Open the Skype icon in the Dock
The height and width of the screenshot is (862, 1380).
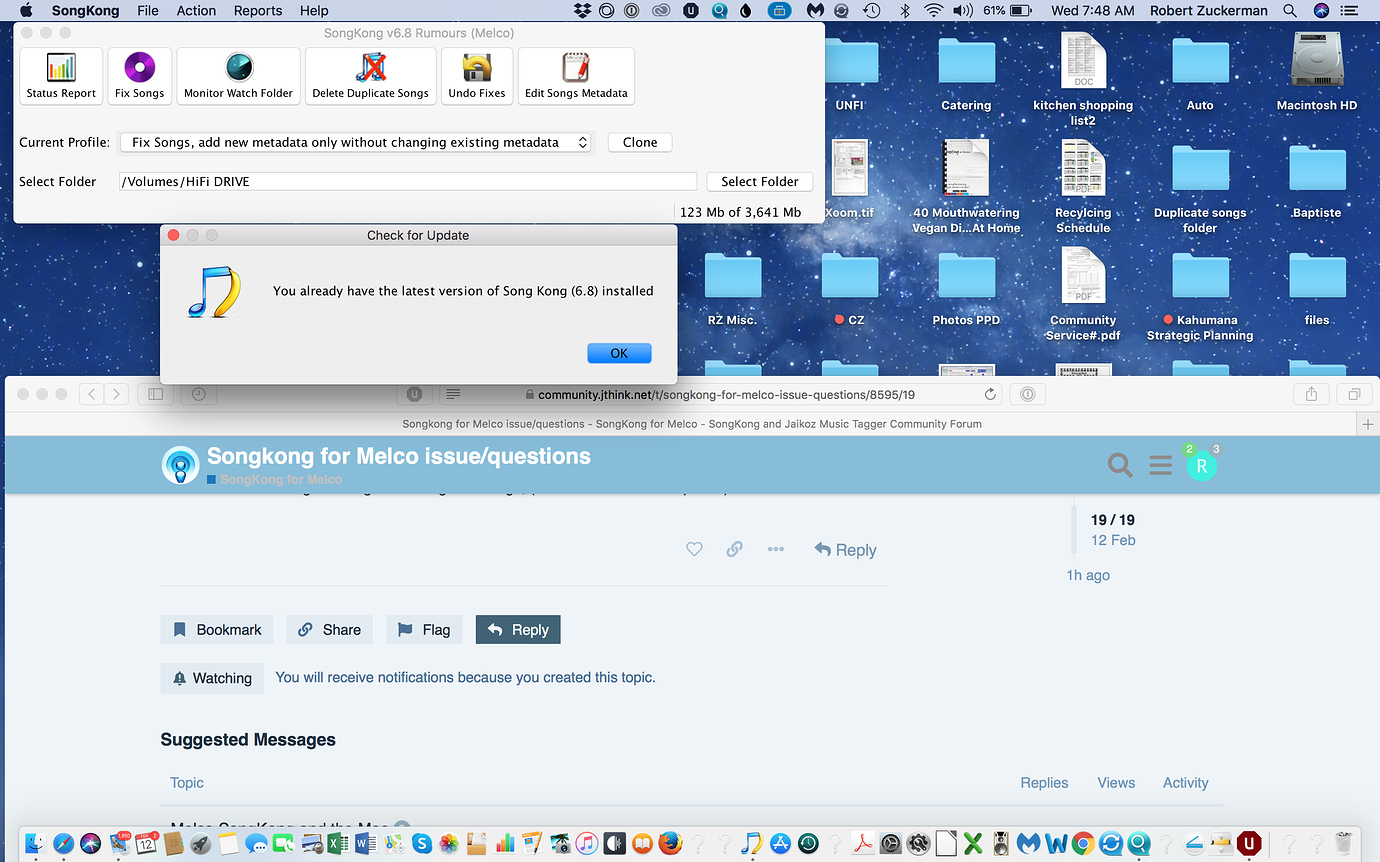pyautogui.click(x=421, y=843)
